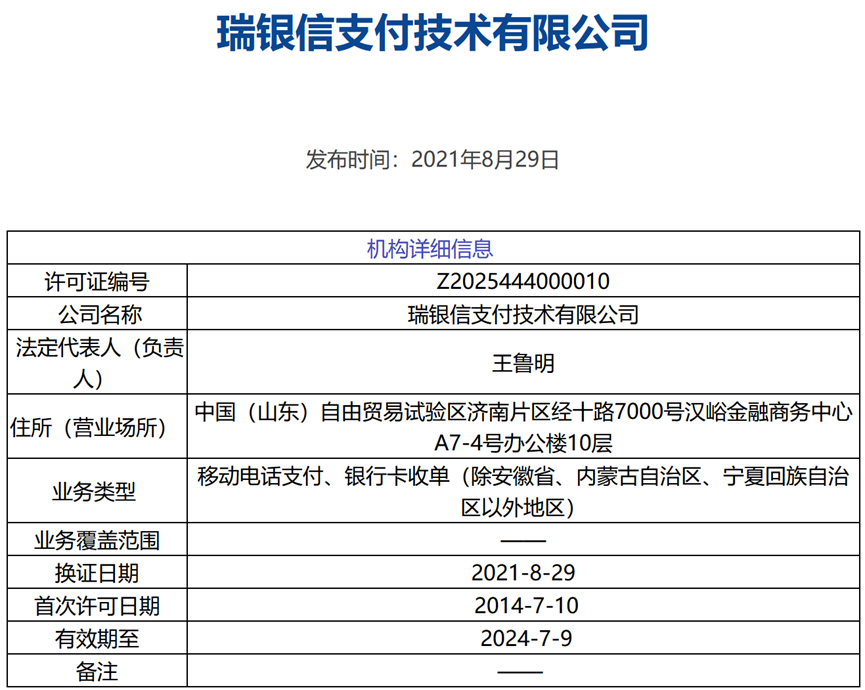Select the name 王鲁明

pos(523,363)
